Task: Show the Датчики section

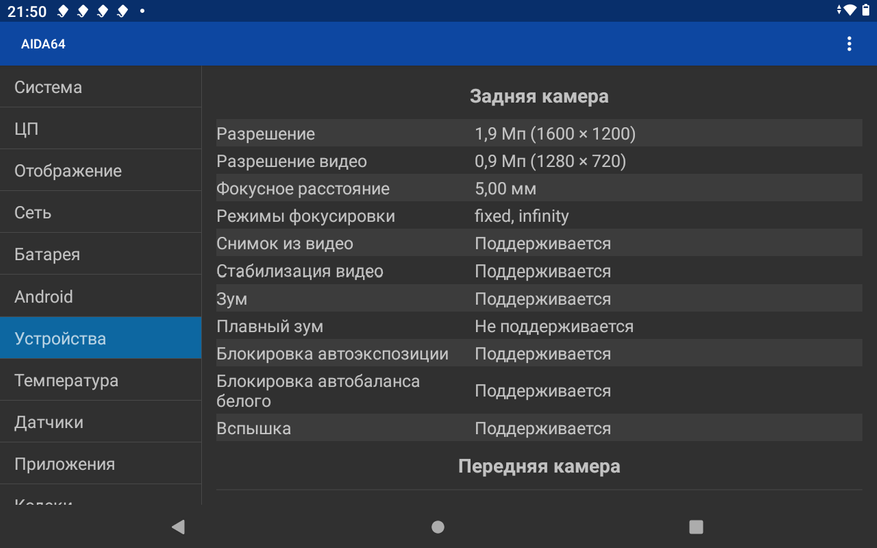Action: click(x=101, y=422)
